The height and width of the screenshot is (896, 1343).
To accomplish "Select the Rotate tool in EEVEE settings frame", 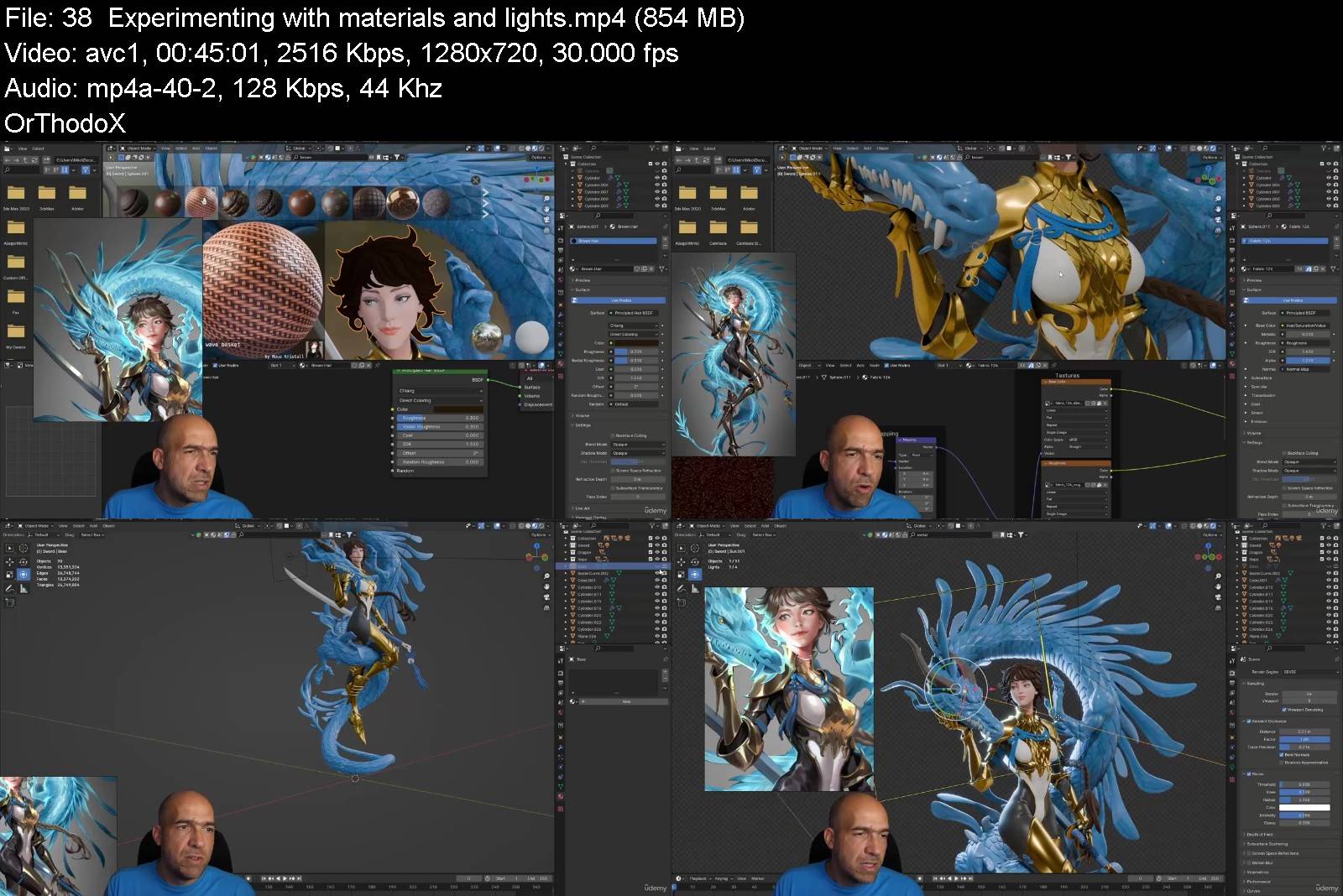I will pyautogui.click(x=695, y=561).
